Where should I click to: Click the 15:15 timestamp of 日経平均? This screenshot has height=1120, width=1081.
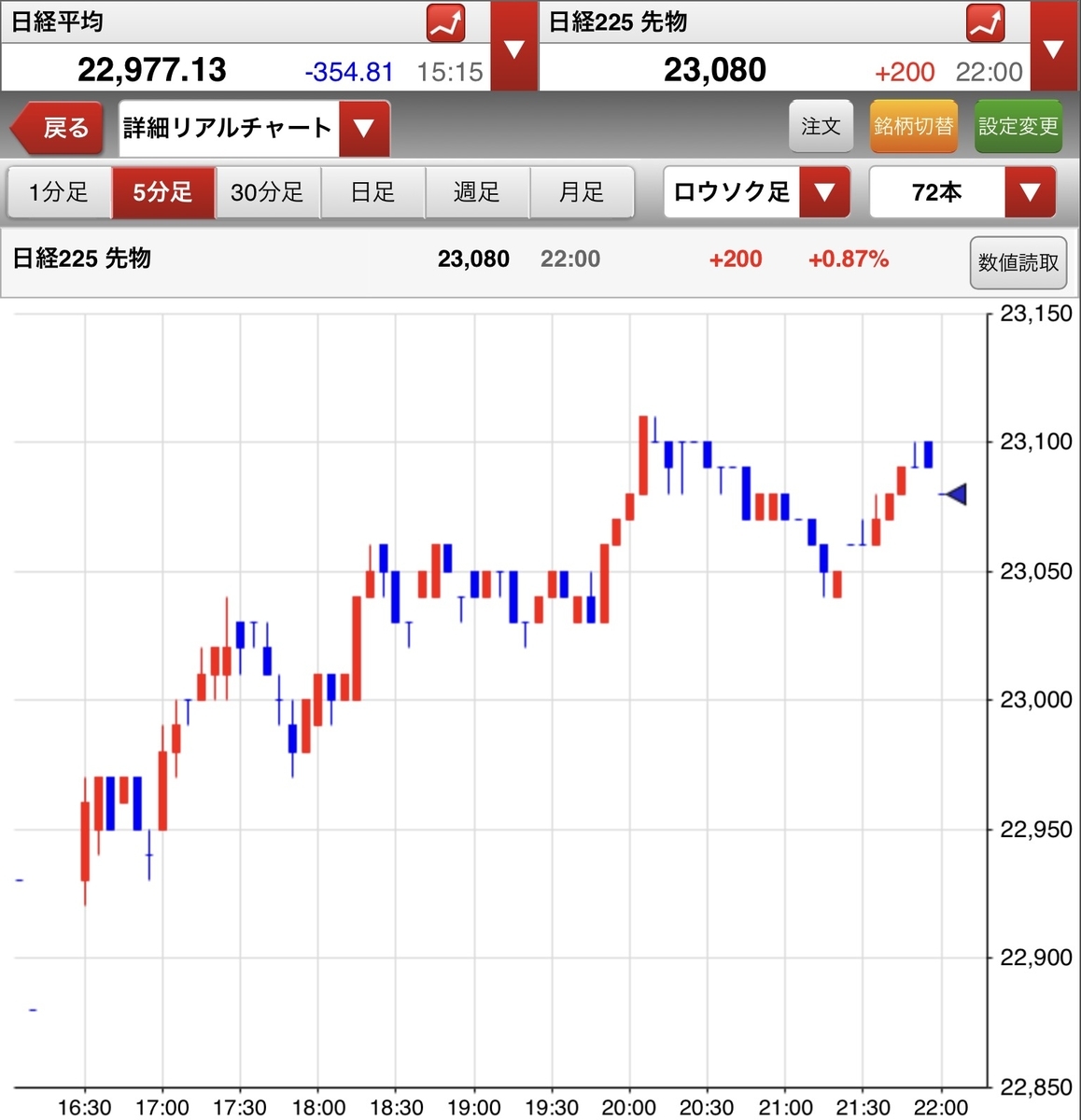pyautogui.click(x=450, y=72)
